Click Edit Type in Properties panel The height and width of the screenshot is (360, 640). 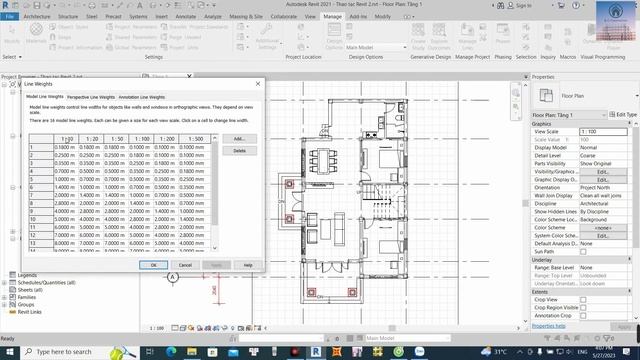(623, 115)
